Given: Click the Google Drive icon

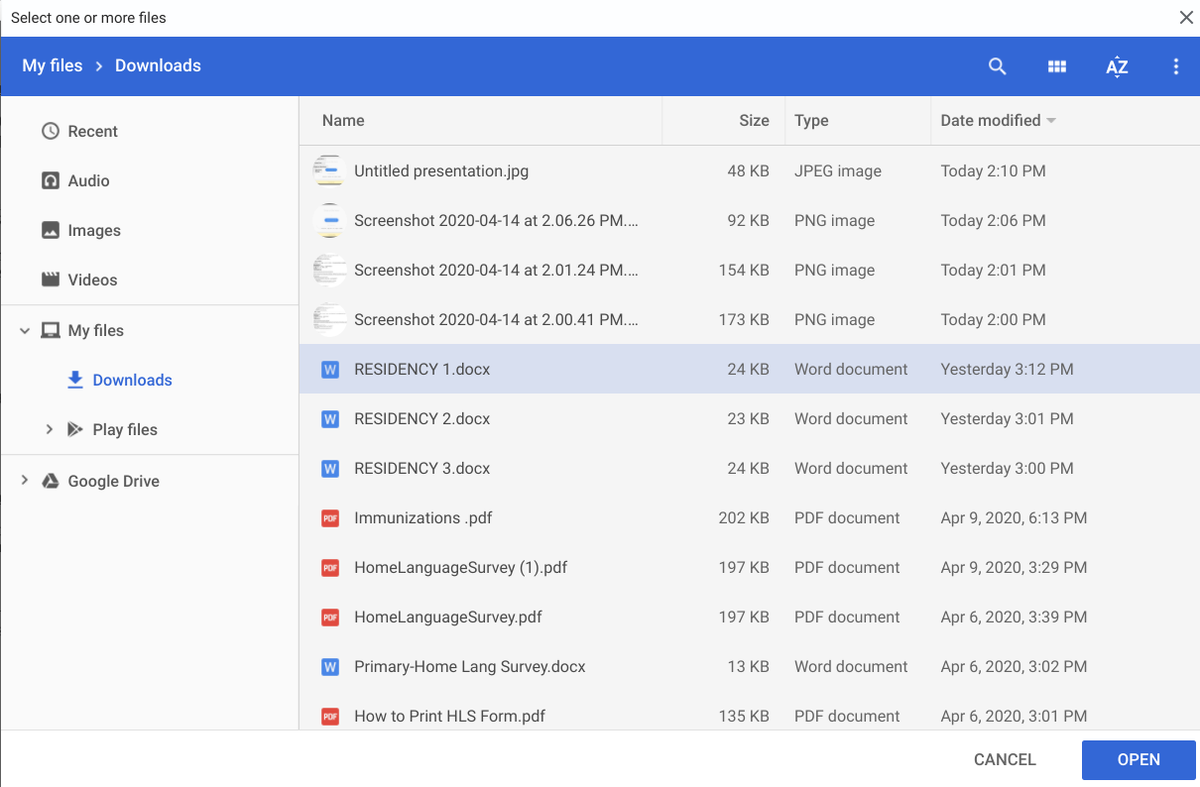Looking at the screenshot, I should (x=51, y=481).
